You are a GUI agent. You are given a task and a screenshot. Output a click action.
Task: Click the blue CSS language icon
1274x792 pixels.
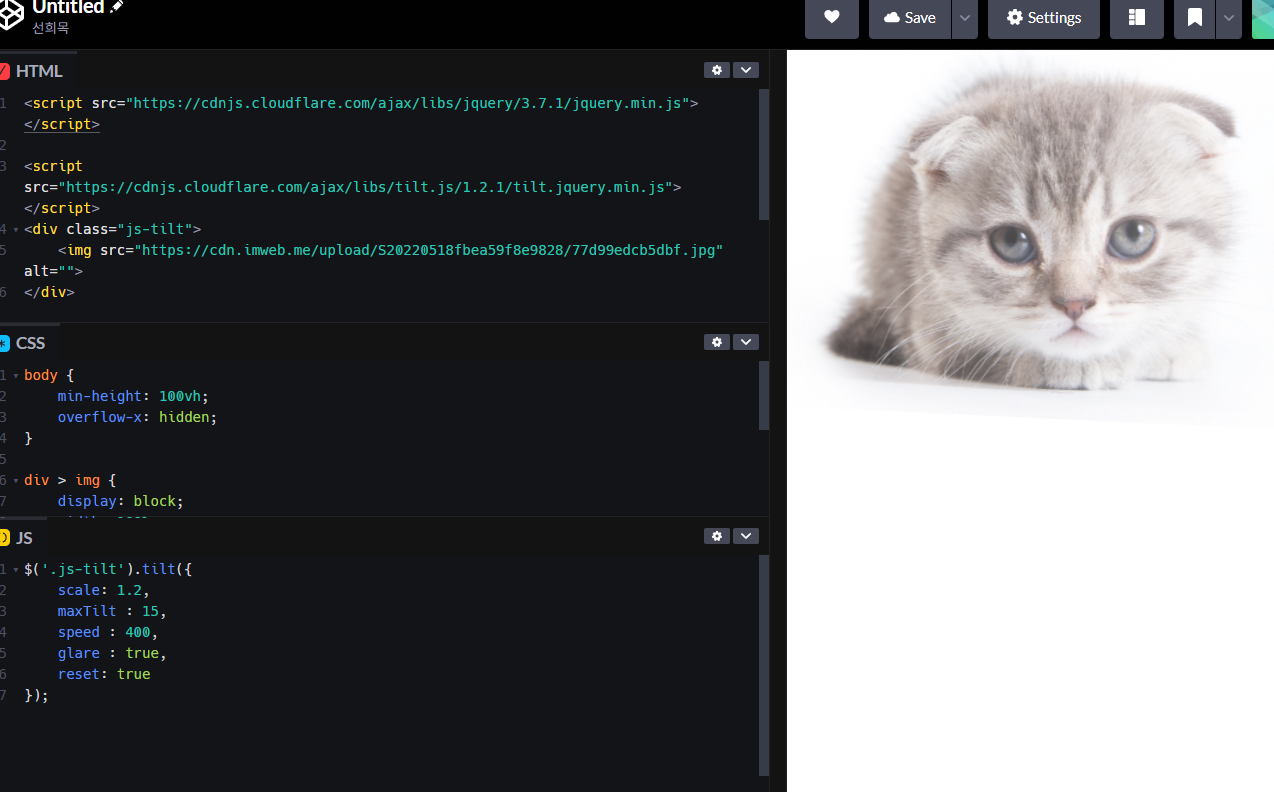click(4, 343)
